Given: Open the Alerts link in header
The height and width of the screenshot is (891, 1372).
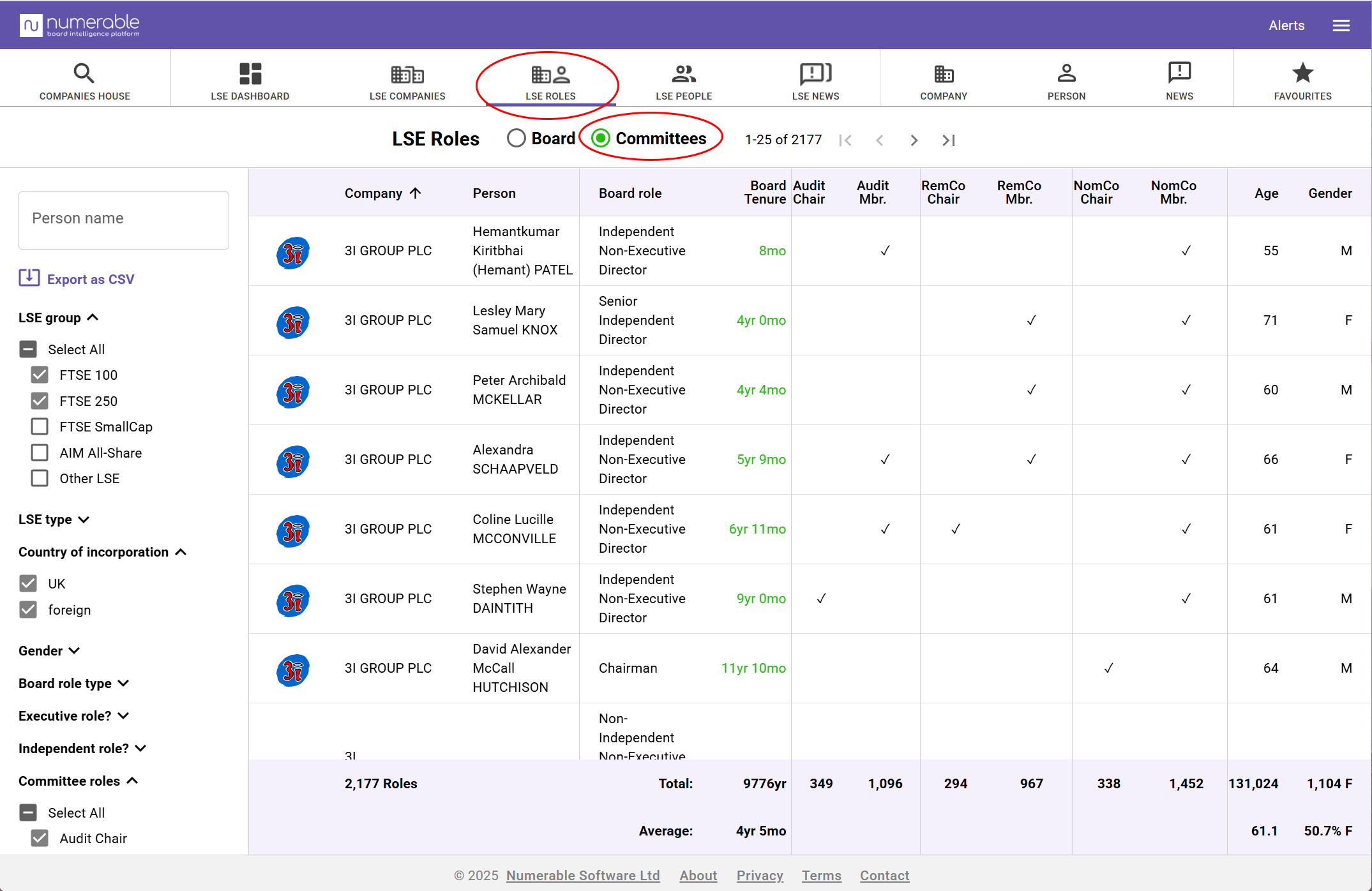Looking at the screenshot, I should [x=1286, y=26].
